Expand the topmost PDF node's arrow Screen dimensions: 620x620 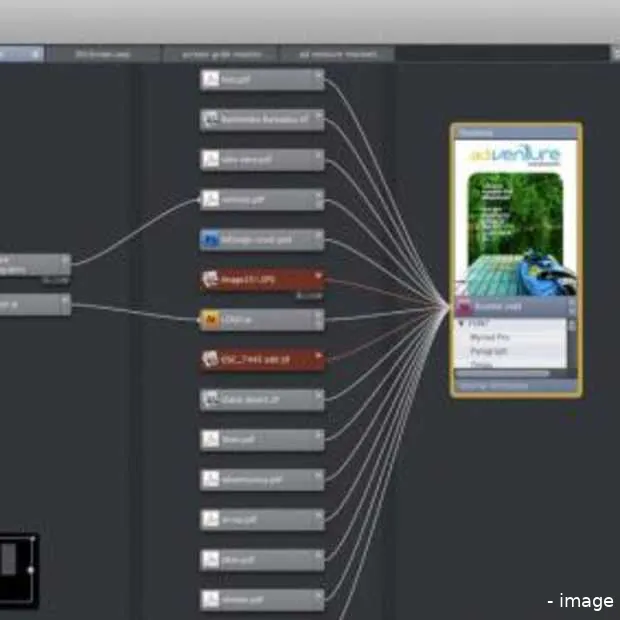[319, 75]
